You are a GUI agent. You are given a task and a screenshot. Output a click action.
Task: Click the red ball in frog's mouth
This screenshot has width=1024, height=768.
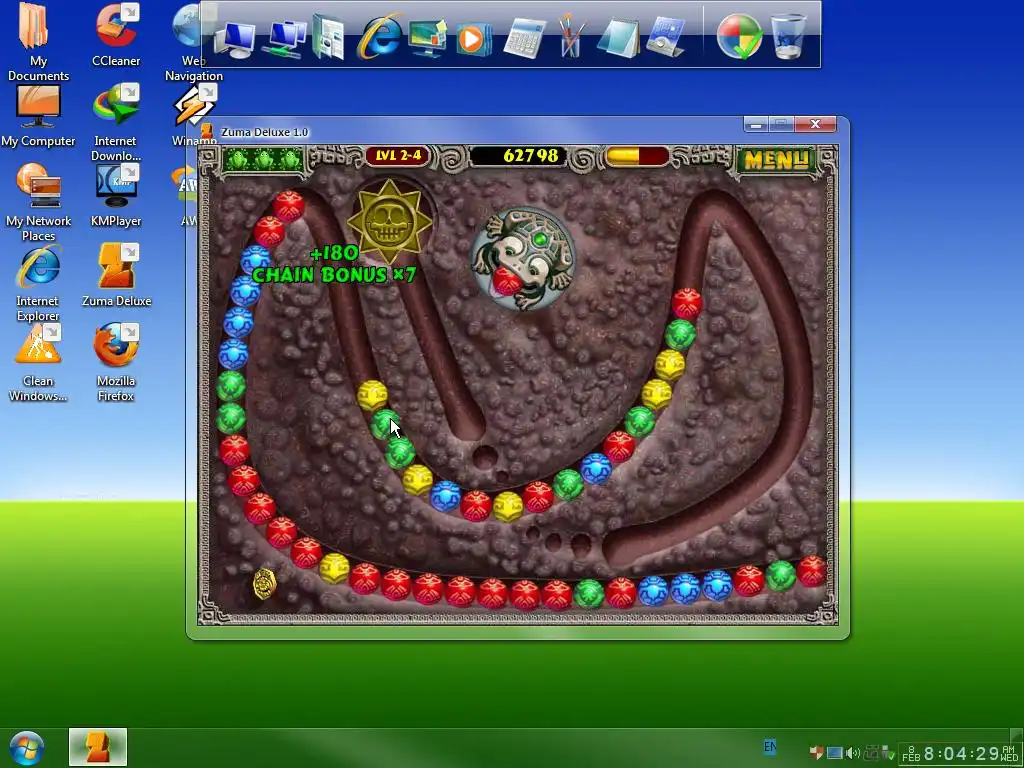(505, 281)
